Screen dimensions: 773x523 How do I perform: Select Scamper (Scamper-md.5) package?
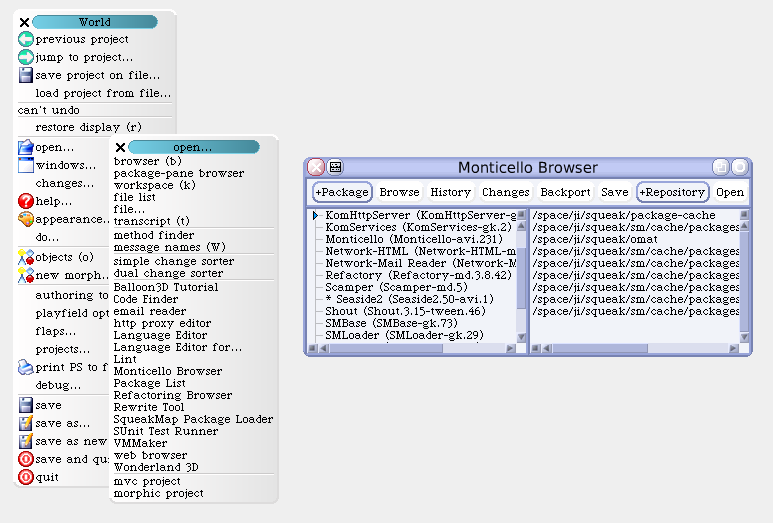tap(396, 287)
